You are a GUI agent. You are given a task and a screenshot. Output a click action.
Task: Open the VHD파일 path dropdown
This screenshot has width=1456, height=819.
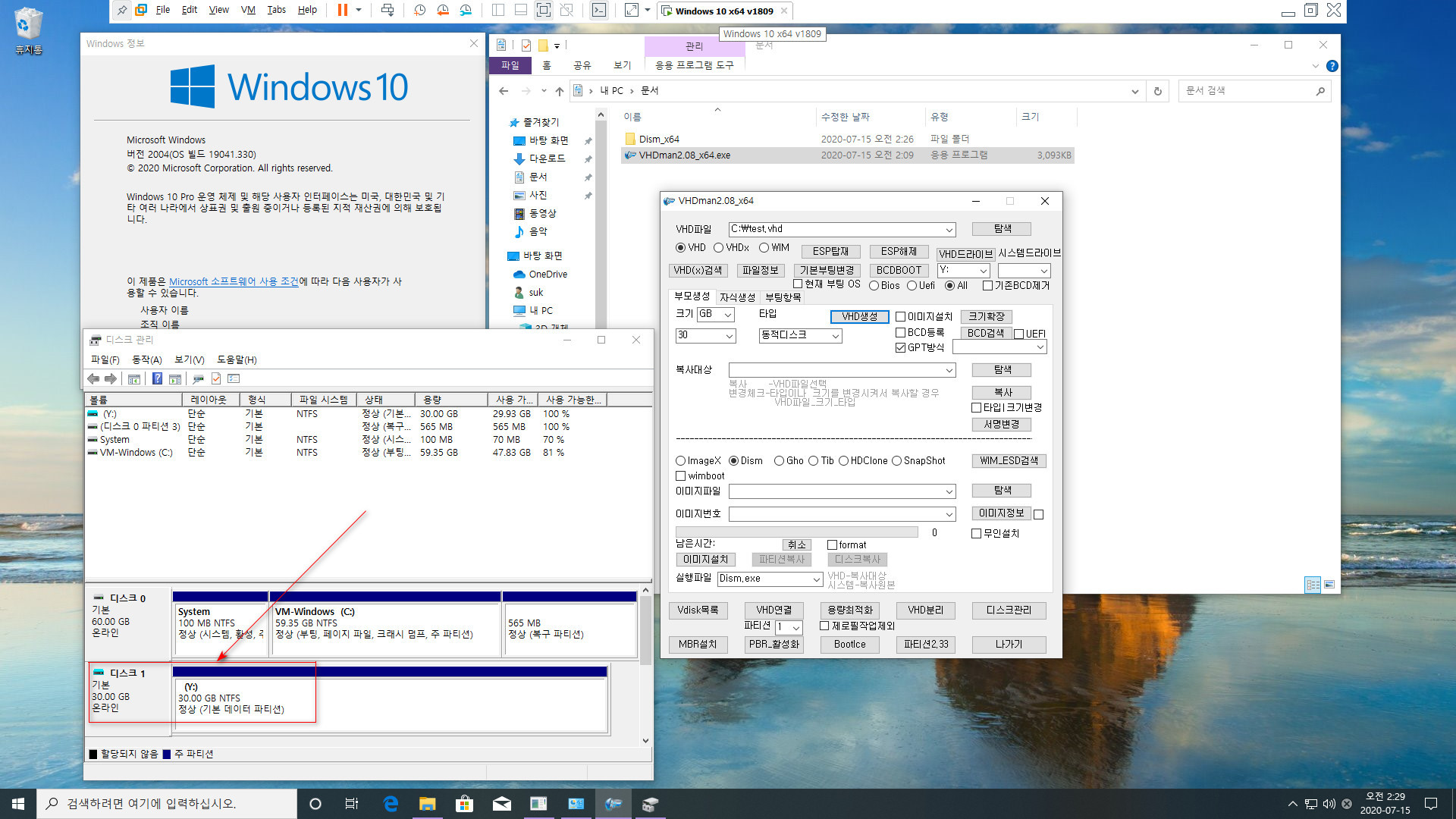pyautogui.click(x=949, y=230)
